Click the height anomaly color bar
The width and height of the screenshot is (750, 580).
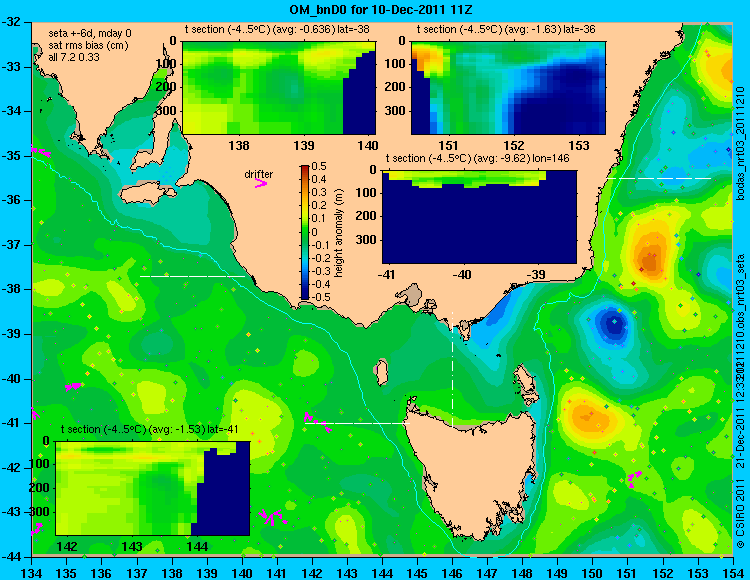click(x=305, y=232)
